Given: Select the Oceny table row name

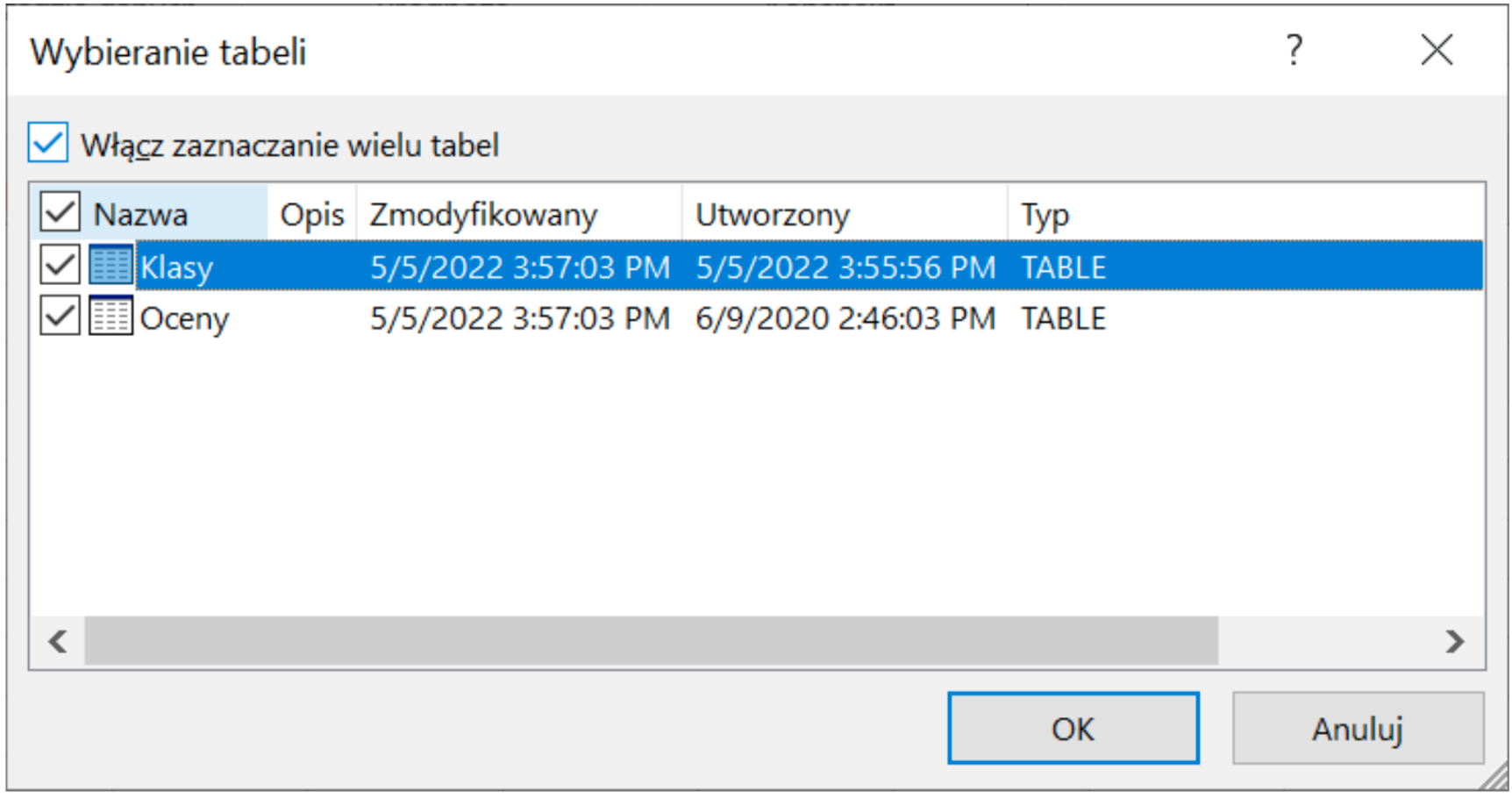Looking at the screenshot, I should coord(185,318).
